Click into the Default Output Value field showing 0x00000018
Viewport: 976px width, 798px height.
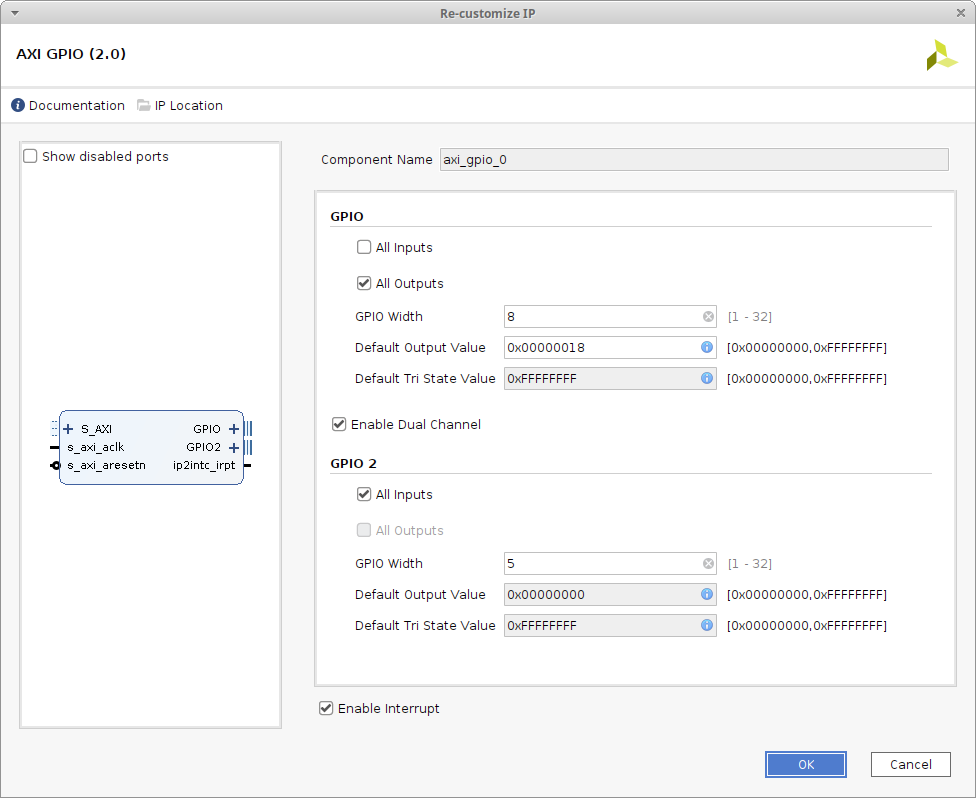pos(600,347)
